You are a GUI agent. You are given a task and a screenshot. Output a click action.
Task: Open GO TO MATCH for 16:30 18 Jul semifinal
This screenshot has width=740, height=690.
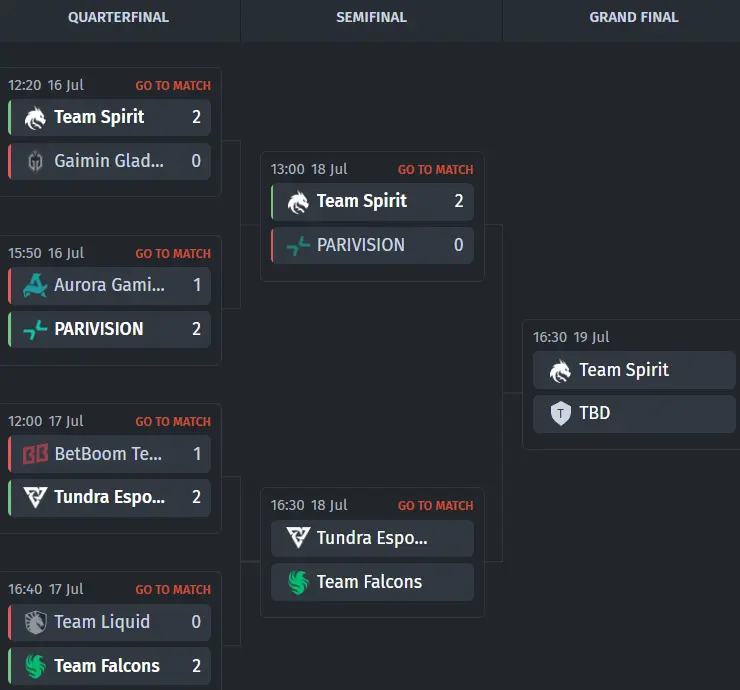coord(435,506)
